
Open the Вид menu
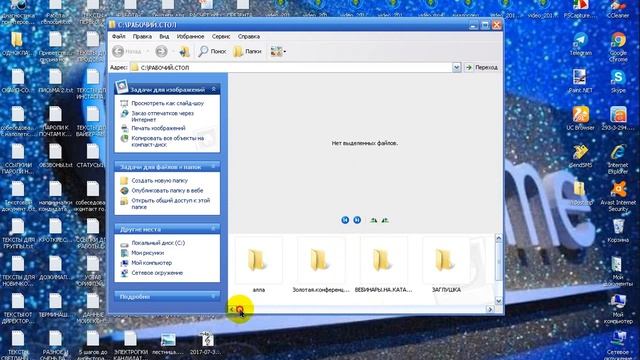tap(164, 36)
